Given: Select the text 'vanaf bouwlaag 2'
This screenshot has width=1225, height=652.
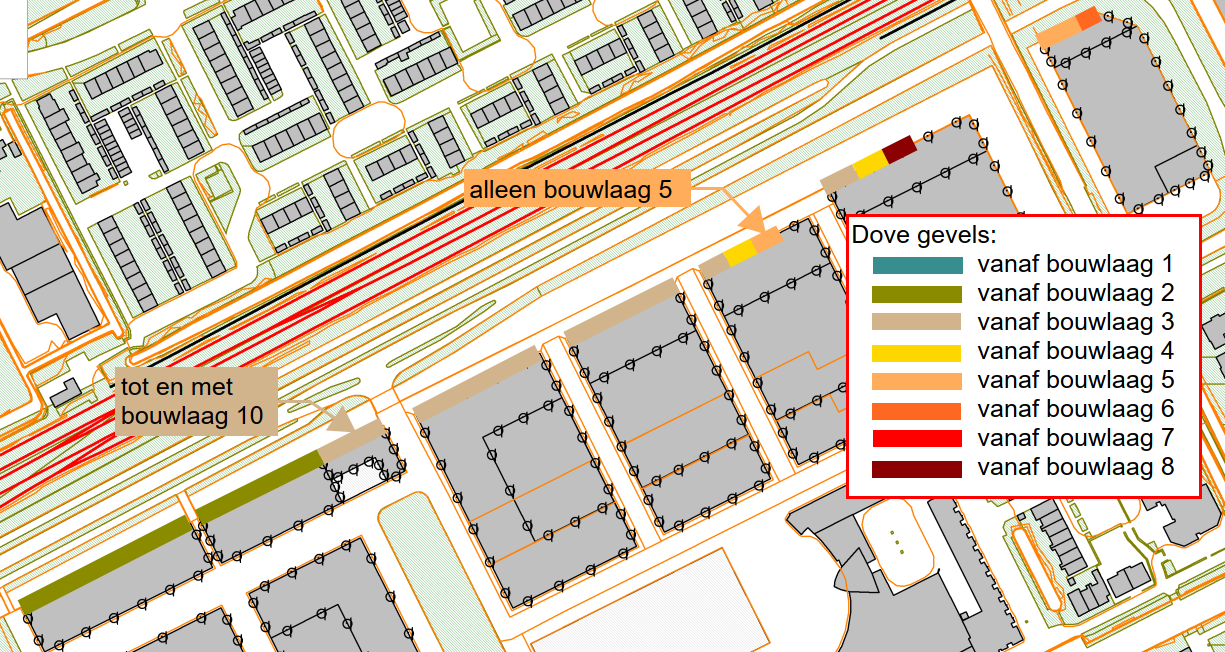Looking at the screenshot, I should [1076, 294].
